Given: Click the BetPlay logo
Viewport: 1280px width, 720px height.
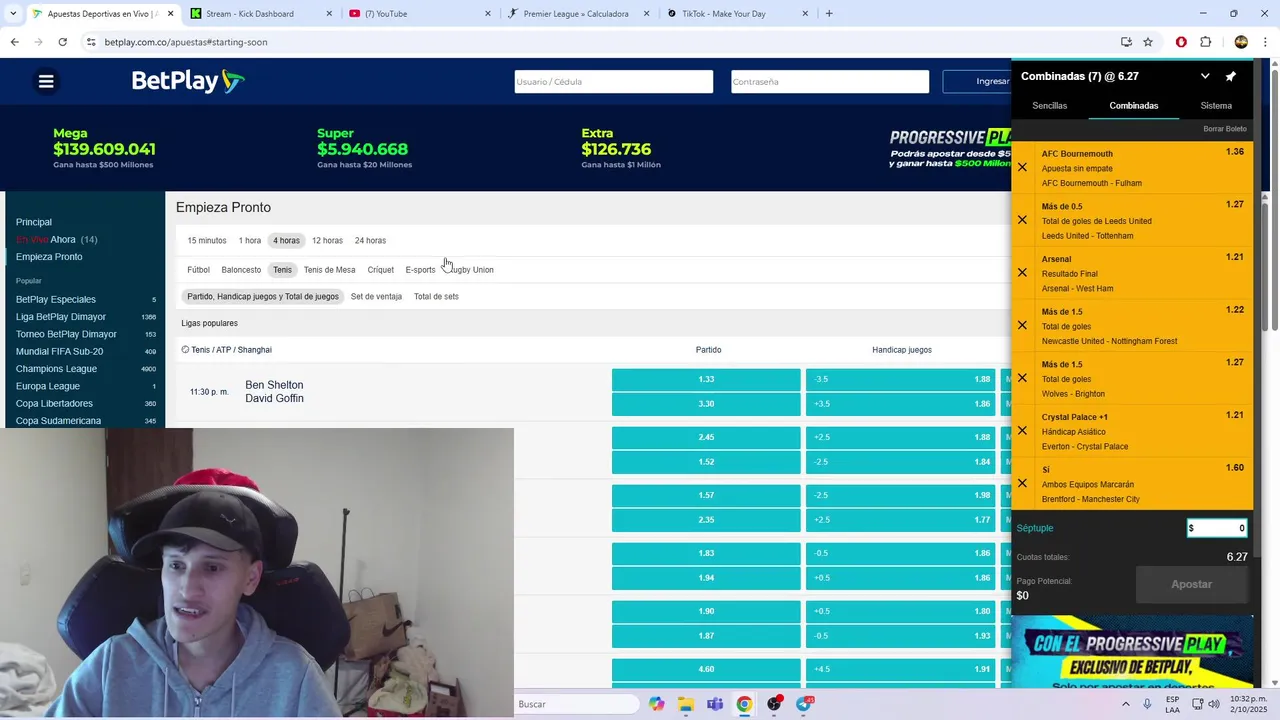Looking at the screenshot, I should pyautogui.click(x=188, y=81).
